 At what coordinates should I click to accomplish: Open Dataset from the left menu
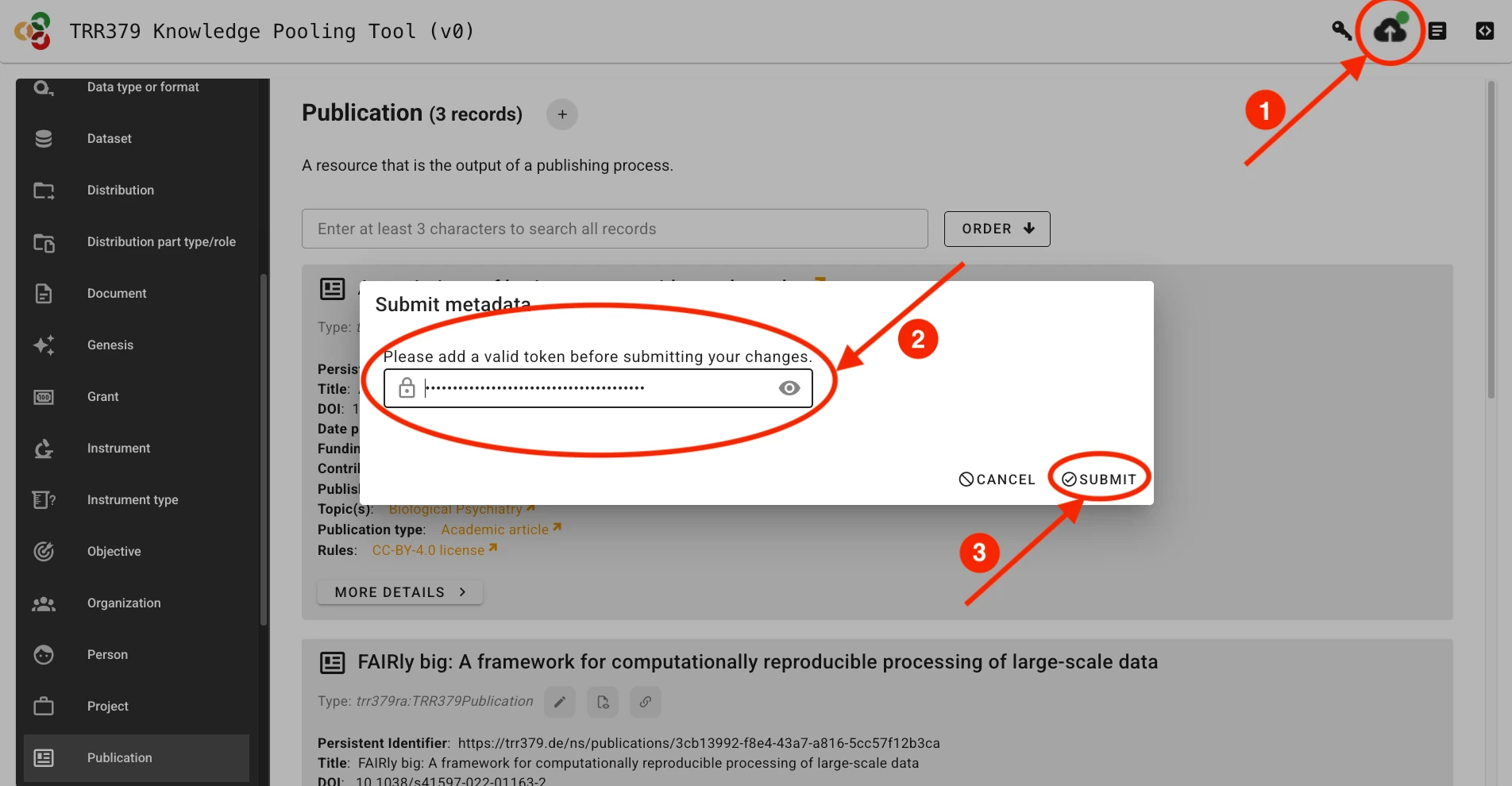pyautogui.click(x=109, y=138)
